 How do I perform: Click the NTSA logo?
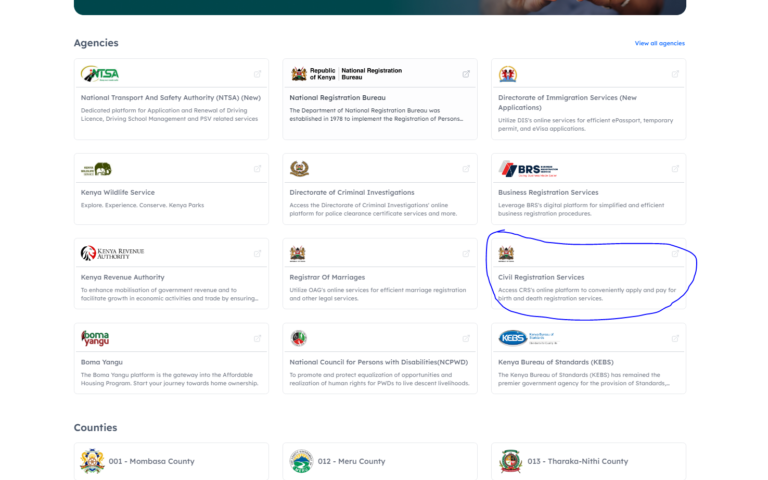[100, 74]
